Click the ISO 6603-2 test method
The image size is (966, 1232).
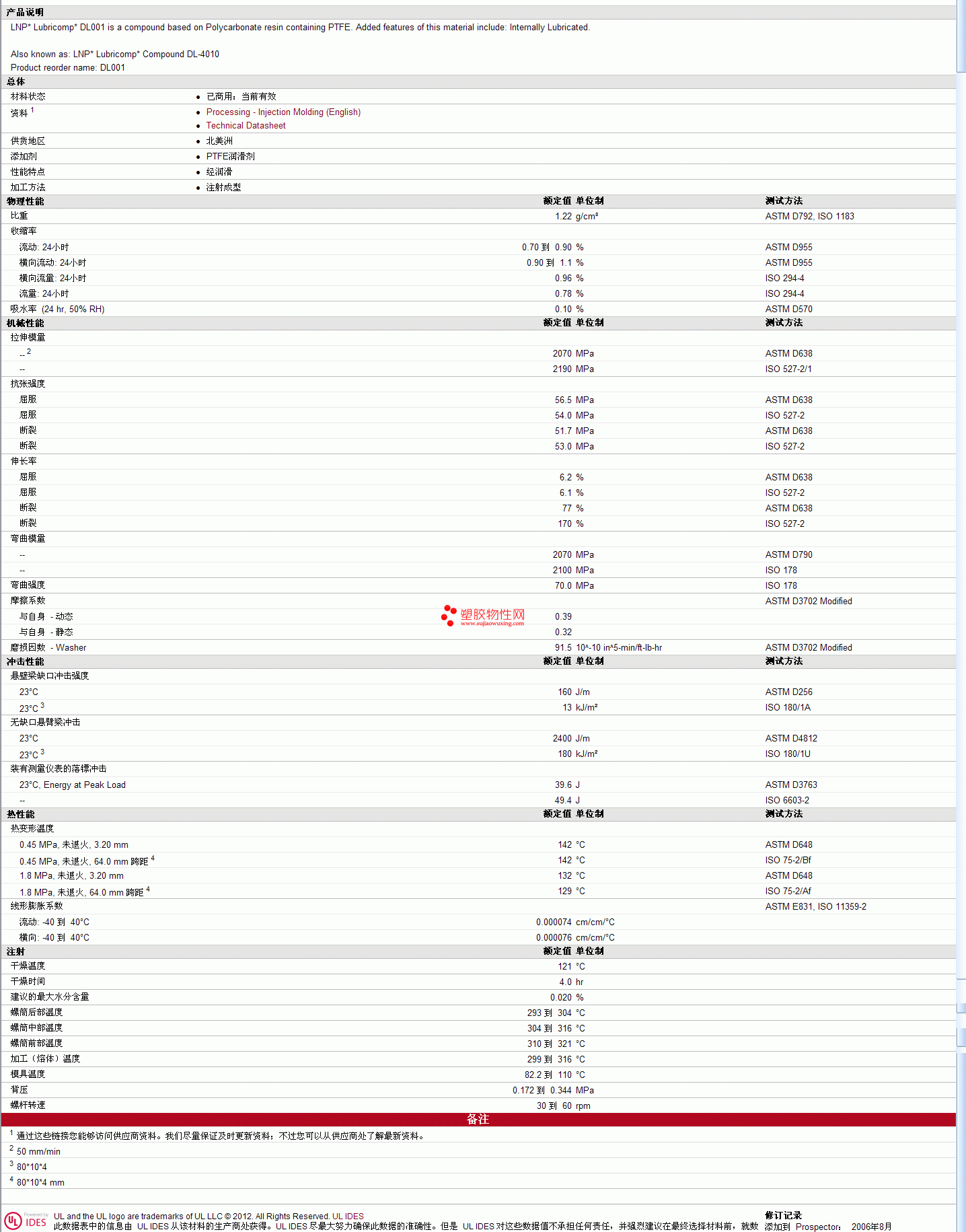(x=787, y=801)
